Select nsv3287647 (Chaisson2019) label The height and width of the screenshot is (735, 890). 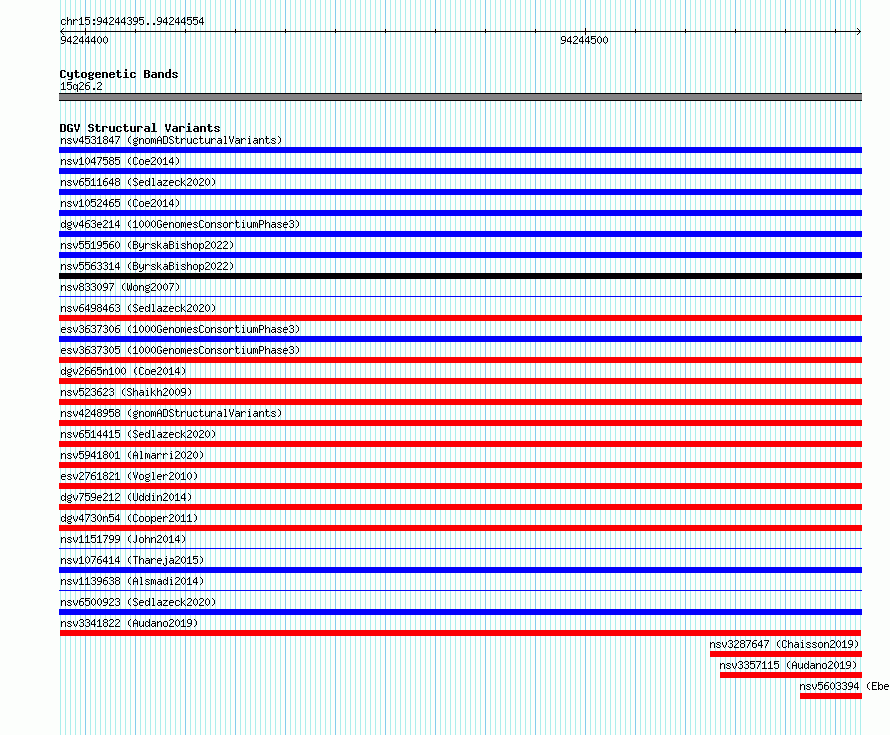coord(784,644)
